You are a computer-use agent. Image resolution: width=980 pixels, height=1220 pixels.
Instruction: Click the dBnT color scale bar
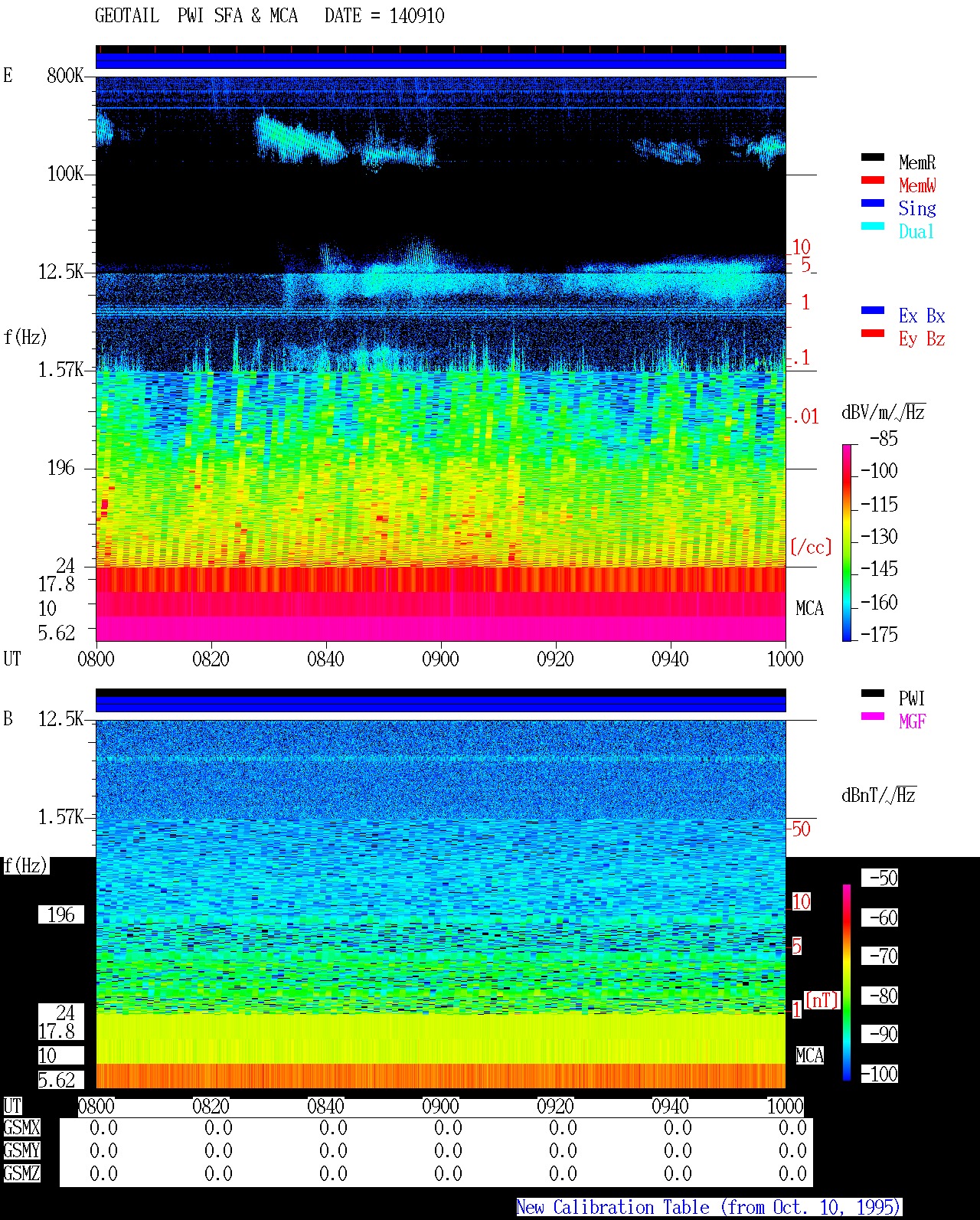pyautogui.click(x=847, y=983)
